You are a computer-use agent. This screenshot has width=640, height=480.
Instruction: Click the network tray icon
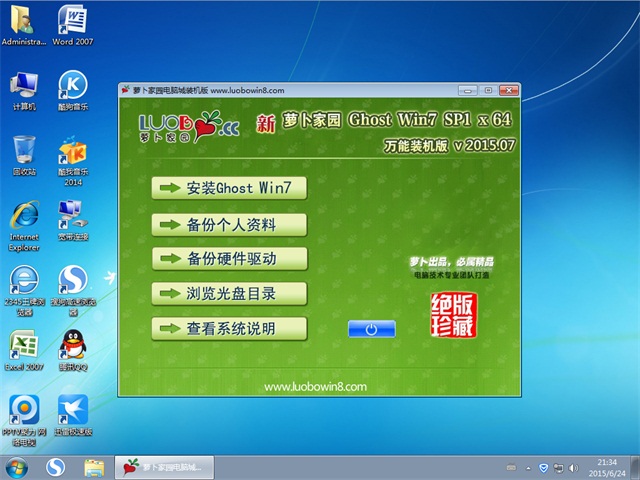[558, 468]
